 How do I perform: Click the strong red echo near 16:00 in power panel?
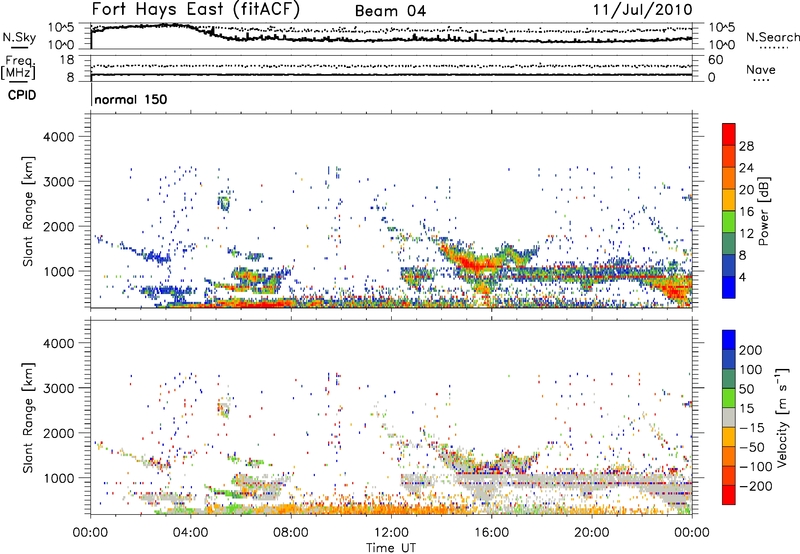pos(474,265)
